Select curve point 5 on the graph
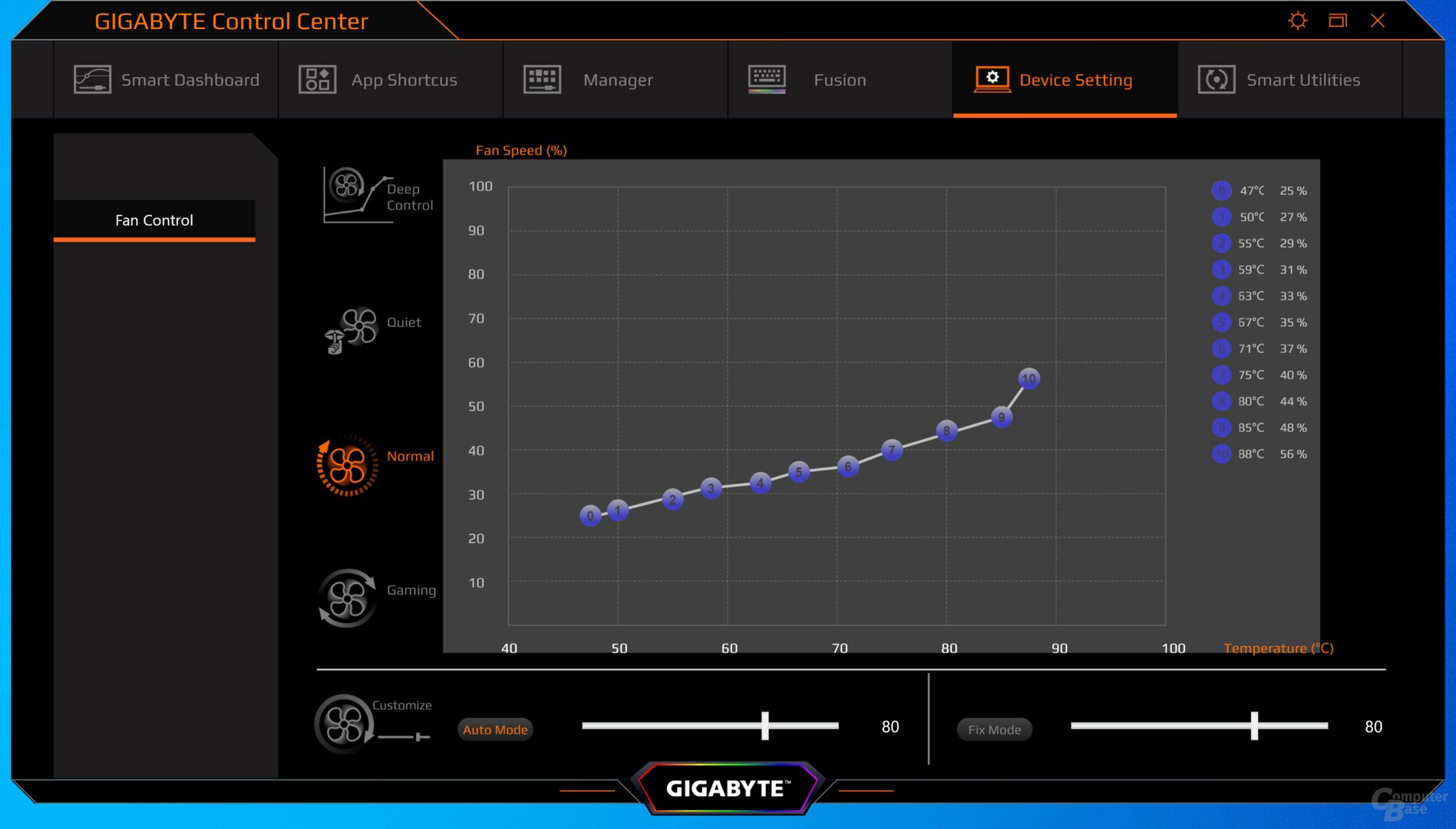Screen dimensions: 1456x829 tap(798, 472)
